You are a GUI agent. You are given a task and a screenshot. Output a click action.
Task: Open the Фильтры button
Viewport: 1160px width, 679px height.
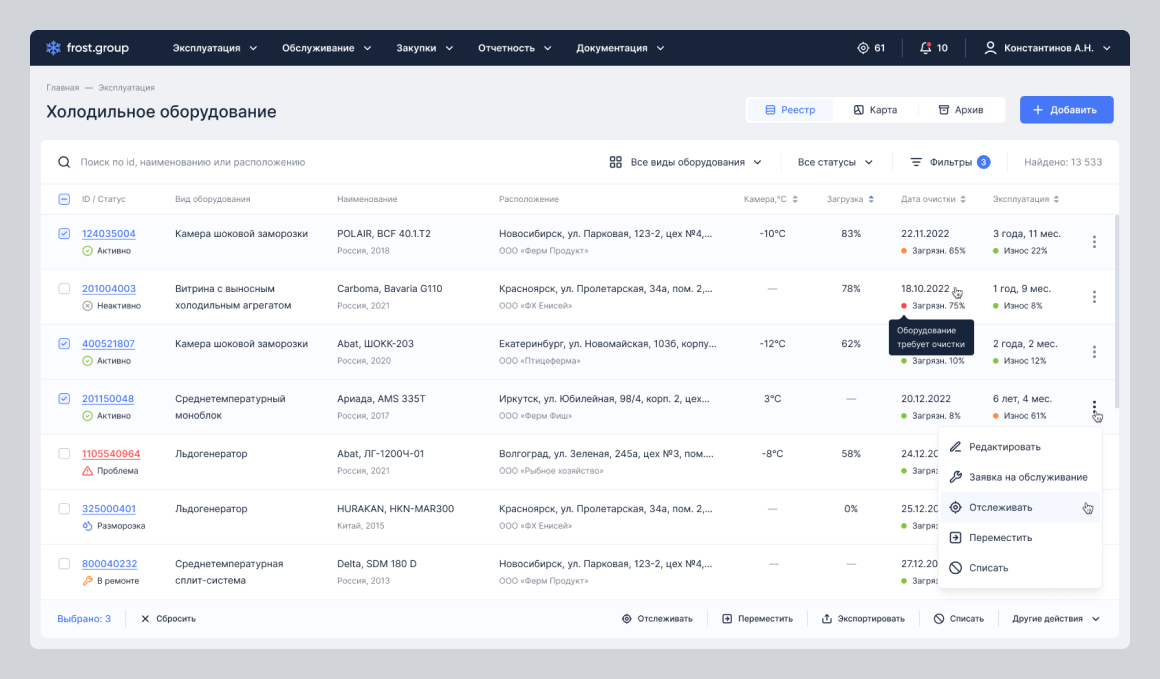[x=950, y=162]
